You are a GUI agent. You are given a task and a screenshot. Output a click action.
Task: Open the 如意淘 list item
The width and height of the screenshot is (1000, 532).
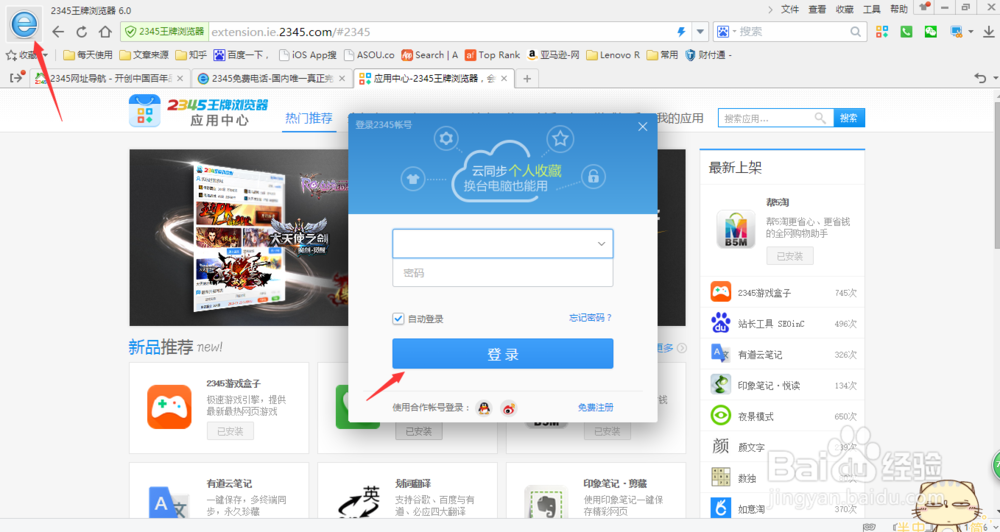tap(783, 508)
